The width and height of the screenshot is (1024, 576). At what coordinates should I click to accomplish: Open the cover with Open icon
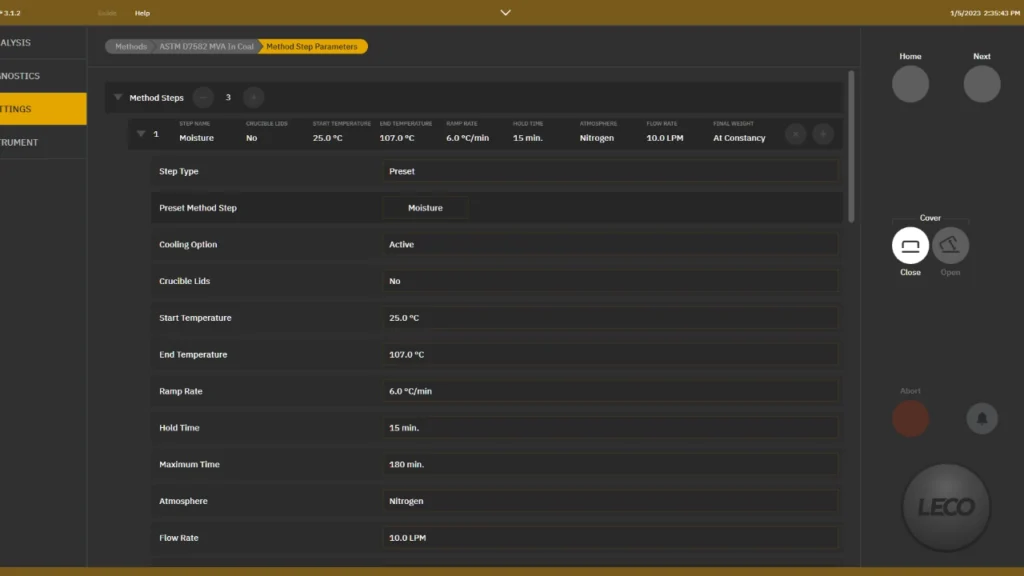click(x=950, y=246)
